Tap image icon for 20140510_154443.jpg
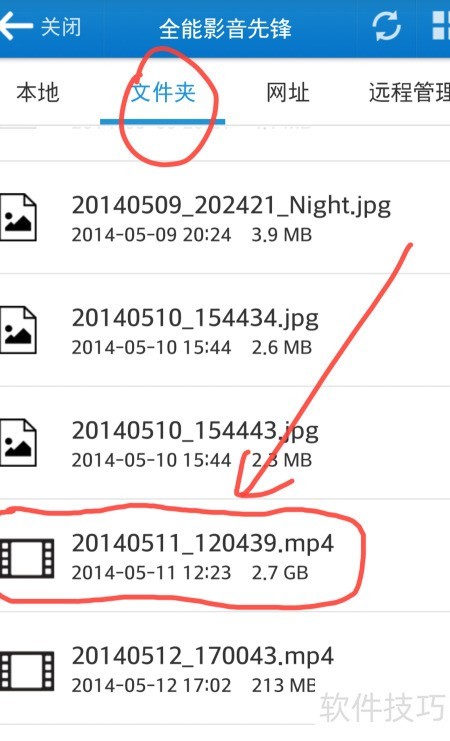This screenshot has height=741, width=450. (x=18, y=442)
